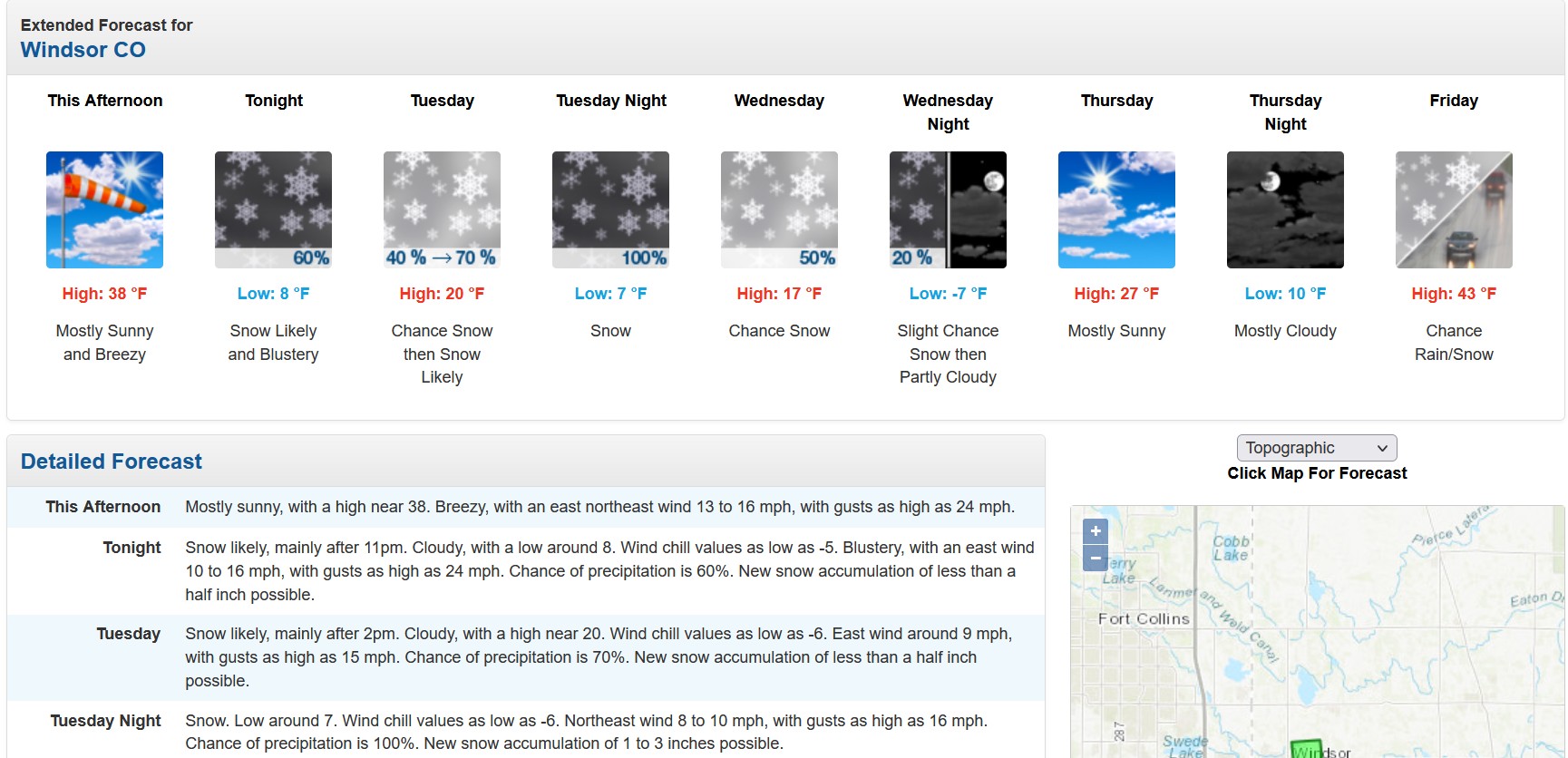Click the This Afternoon windsock weather icon
This screenshot has height=758, width=1568.
[104, 209]
